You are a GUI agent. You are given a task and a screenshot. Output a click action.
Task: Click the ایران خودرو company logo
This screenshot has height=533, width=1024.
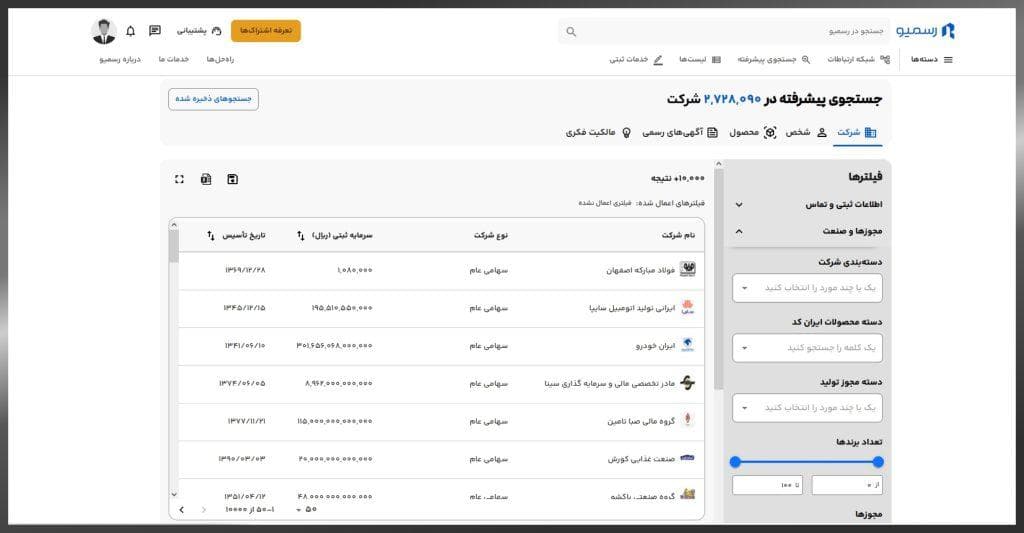(x=688, y=345)
